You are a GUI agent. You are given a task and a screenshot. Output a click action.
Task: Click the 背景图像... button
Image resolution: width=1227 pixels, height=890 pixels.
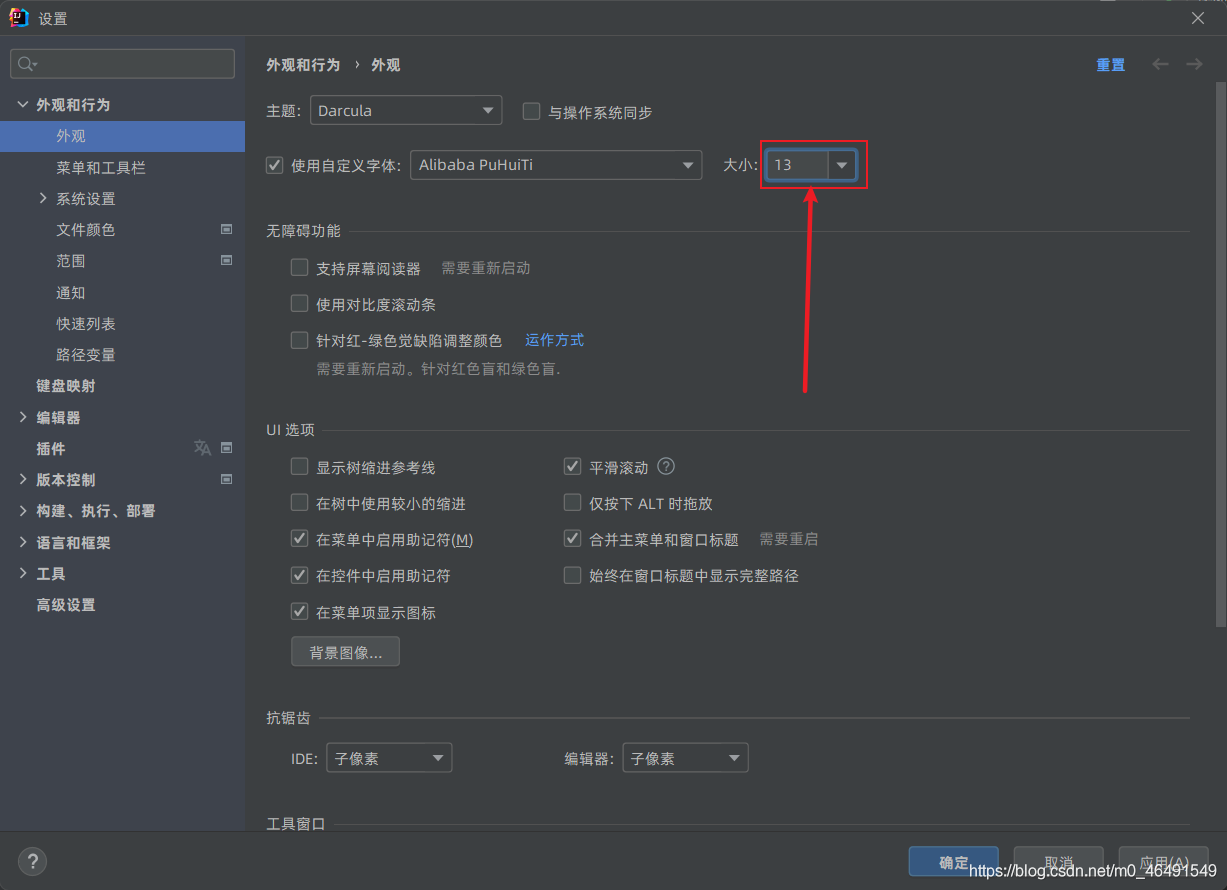pos(345,652)
